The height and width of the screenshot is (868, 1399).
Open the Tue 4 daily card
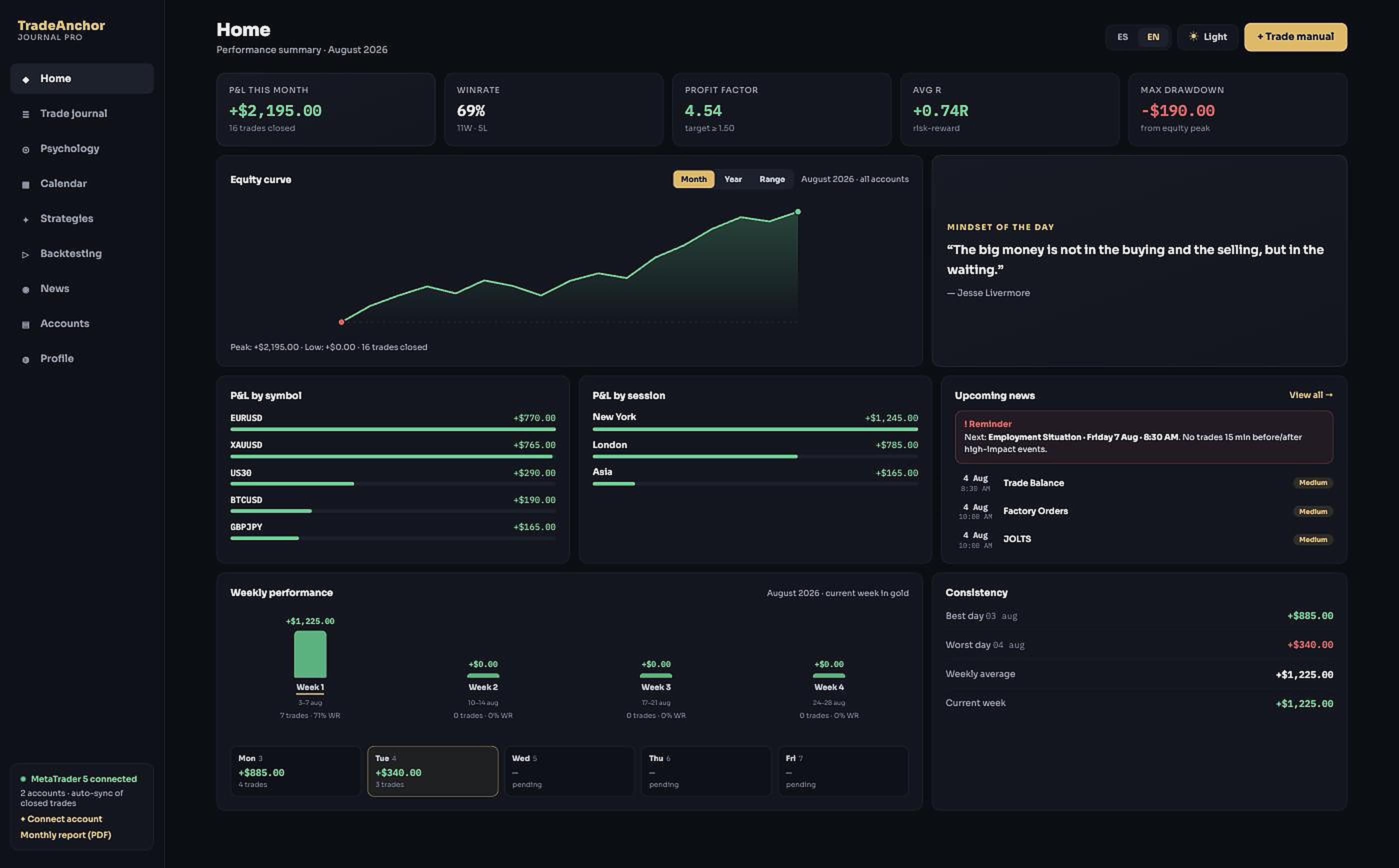tap(432, 771)
